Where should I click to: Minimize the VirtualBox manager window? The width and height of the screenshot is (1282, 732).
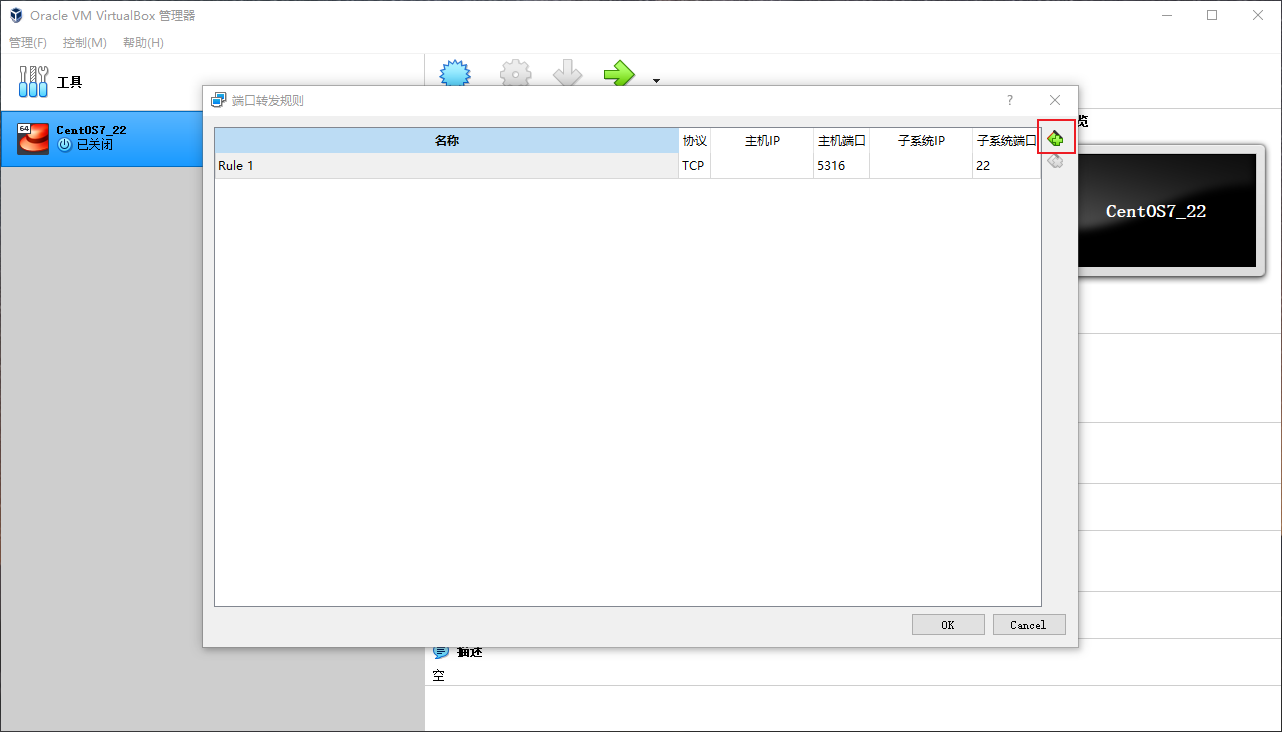click(1166, 15)
